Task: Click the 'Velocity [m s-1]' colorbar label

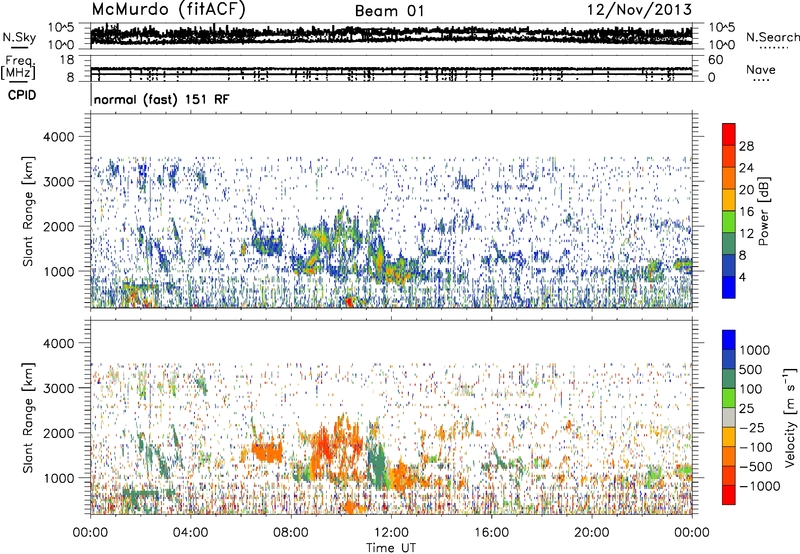Action: [790, 417]
